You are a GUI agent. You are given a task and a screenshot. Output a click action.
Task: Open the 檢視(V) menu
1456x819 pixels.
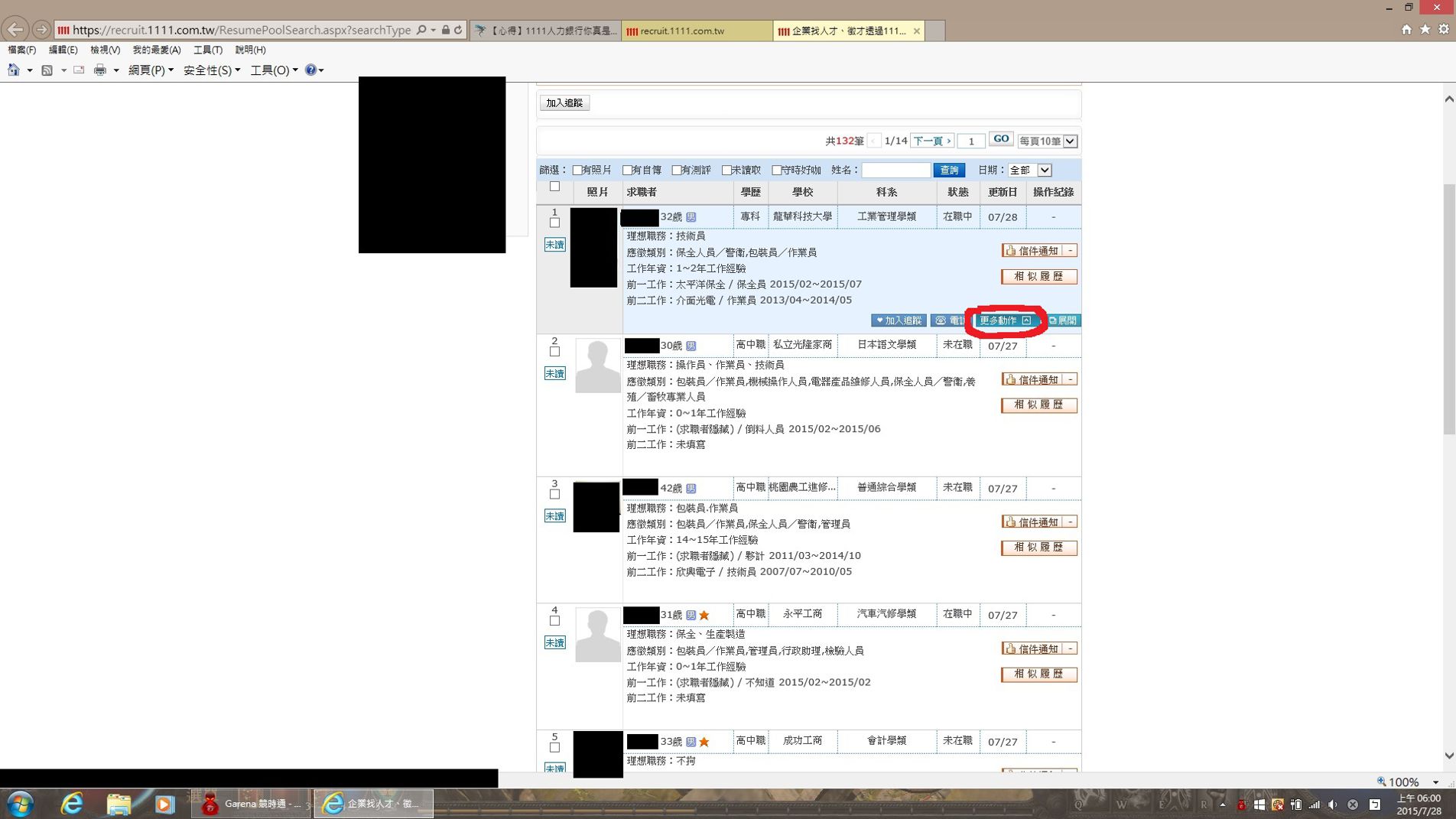point(105,50)
